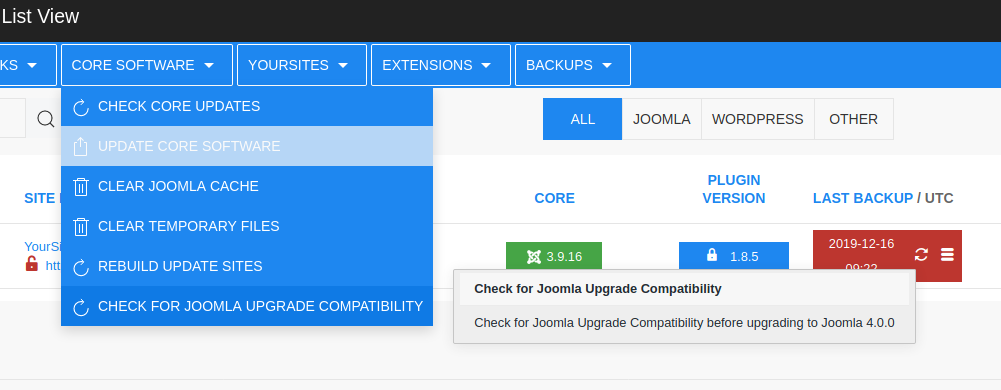Click trash icon beside Clear Temporary Files

coord(80,227)
